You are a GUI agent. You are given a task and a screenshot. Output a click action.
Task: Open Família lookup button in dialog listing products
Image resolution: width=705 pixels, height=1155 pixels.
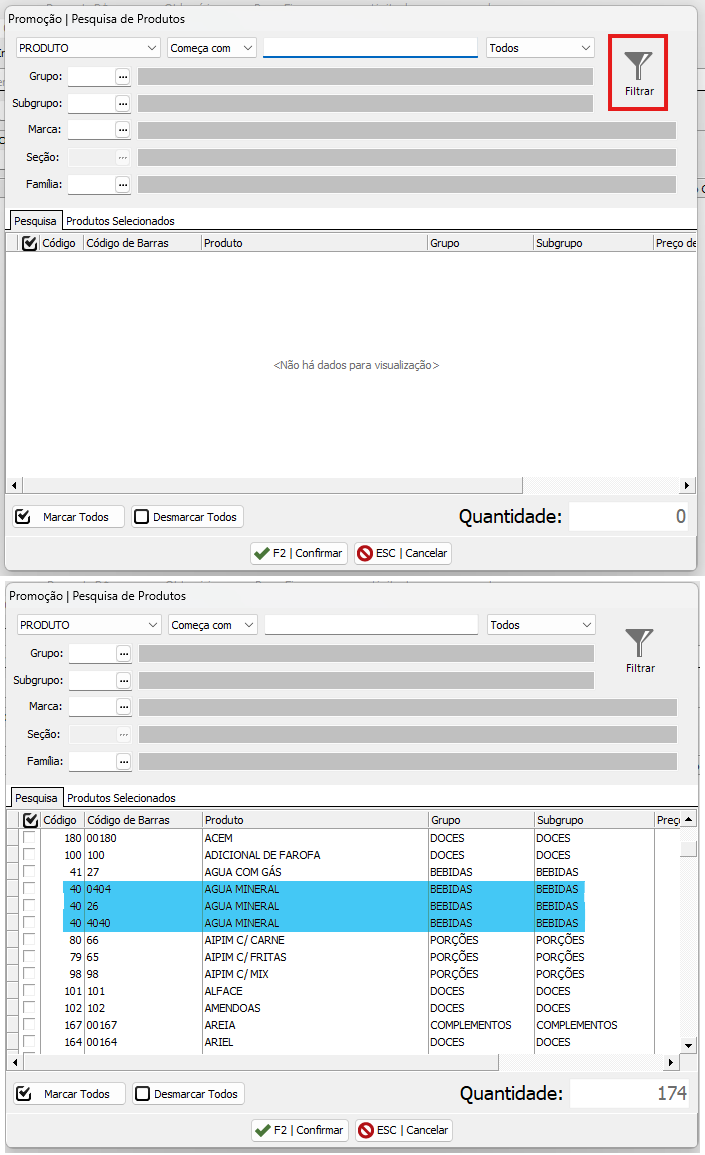click(124, 762)
